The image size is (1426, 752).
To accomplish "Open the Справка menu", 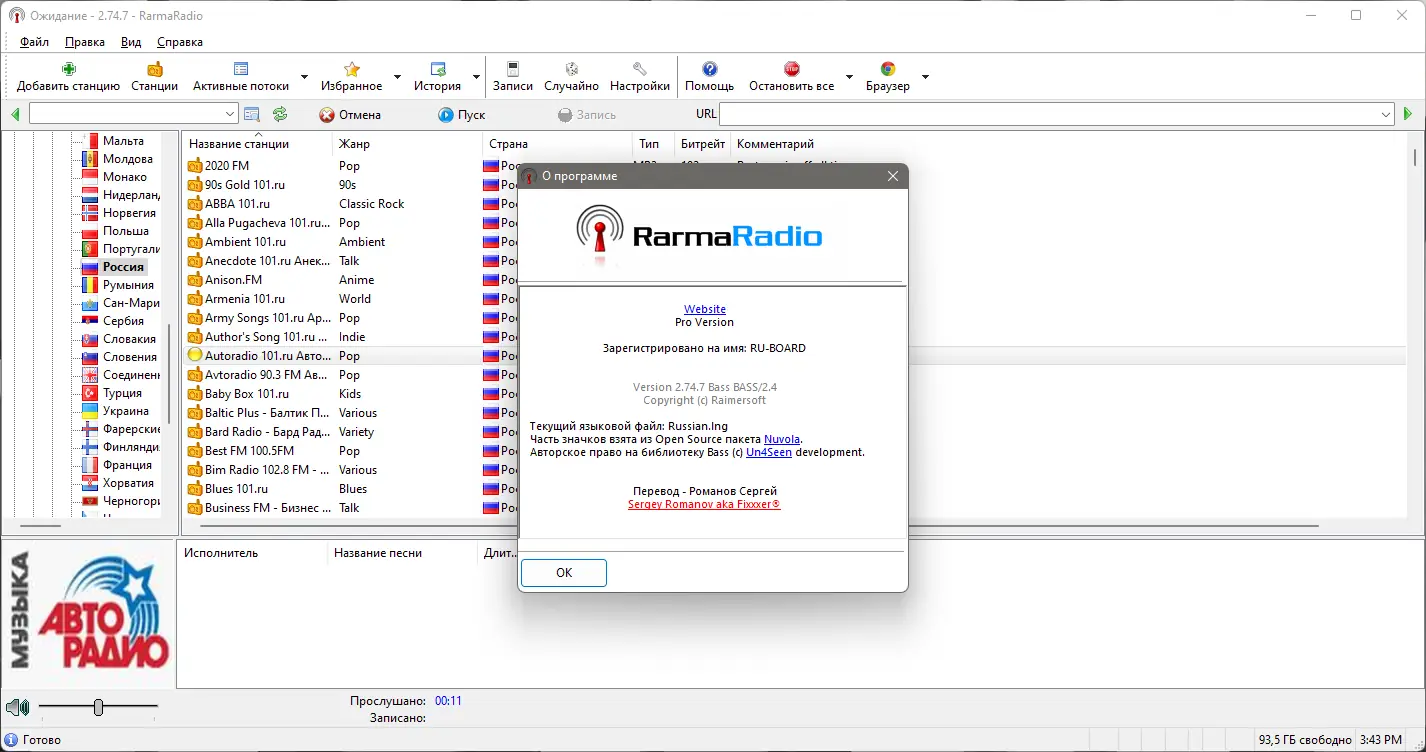I will coord(180,42).
